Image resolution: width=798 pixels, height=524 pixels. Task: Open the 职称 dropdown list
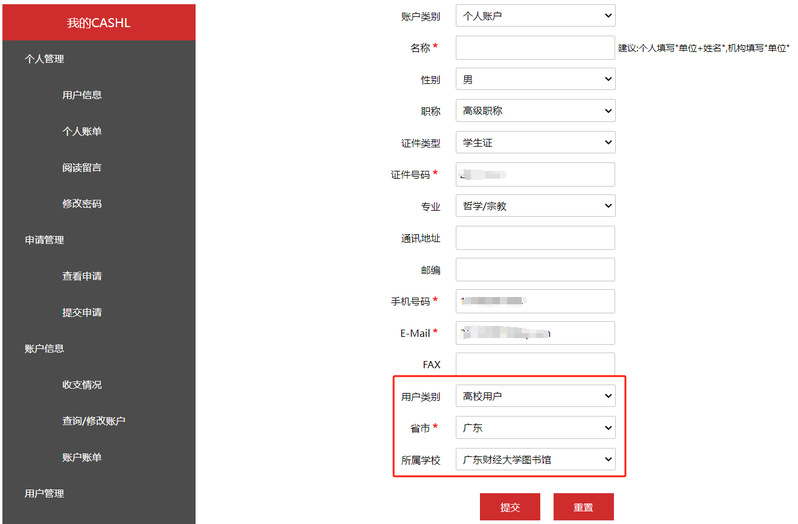pos(535,111)
